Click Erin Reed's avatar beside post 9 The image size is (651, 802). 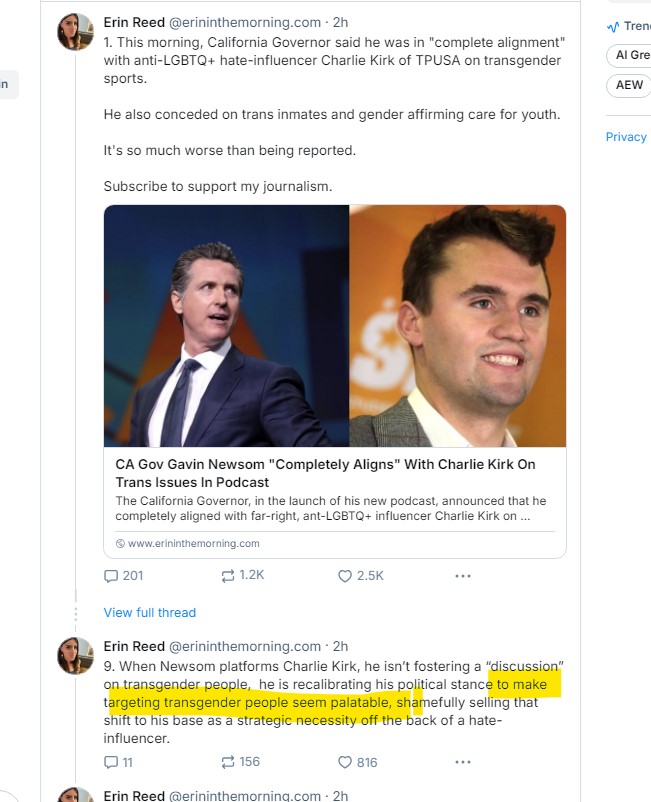76,656
